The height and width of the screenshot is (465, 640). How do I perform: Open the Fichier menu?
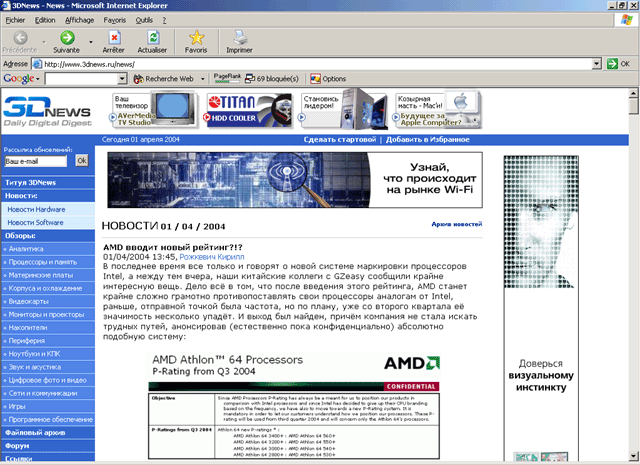coord(15,20)
